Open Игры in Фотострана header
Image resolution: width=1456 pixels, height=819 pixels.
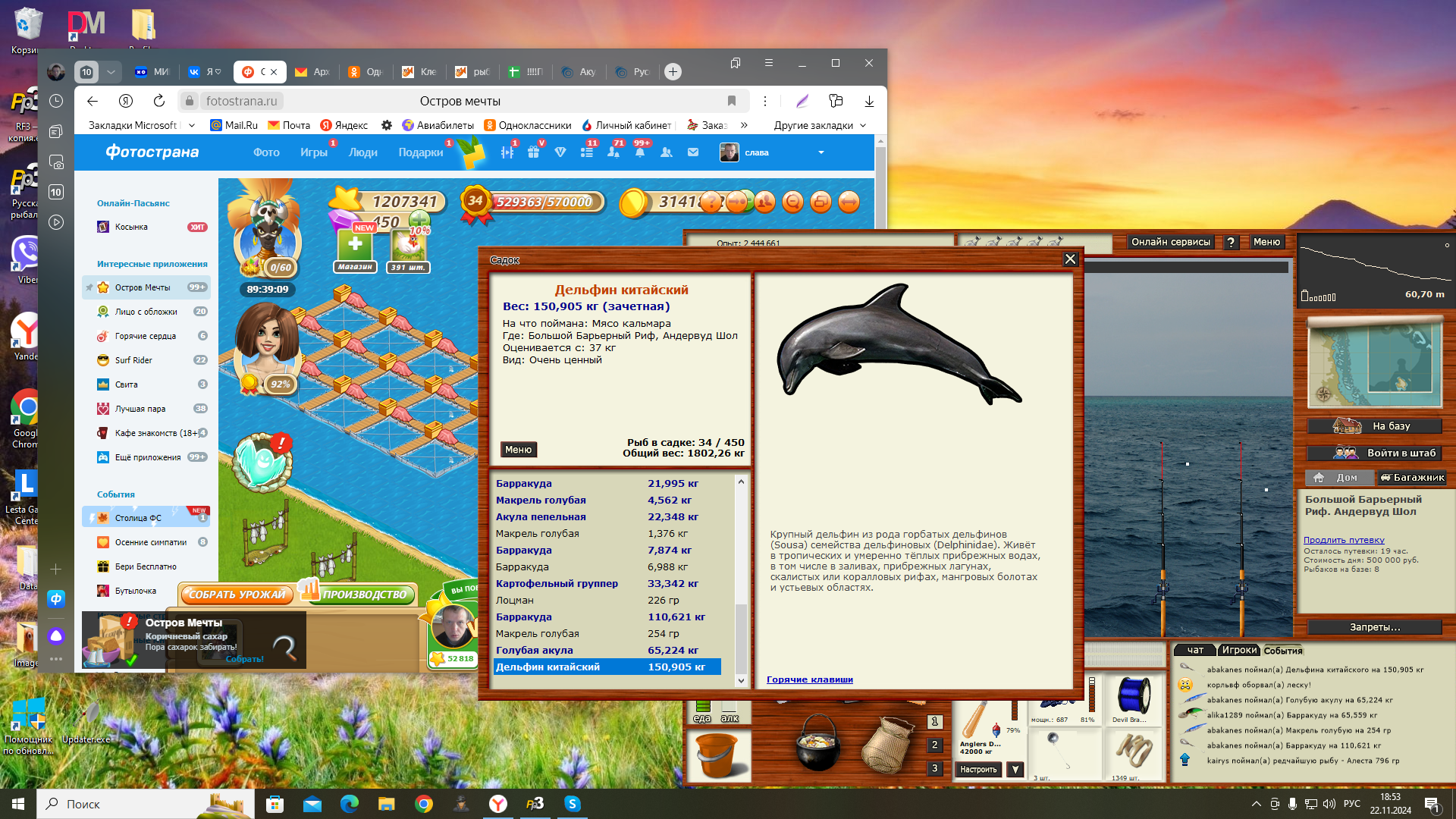point(313,152)
